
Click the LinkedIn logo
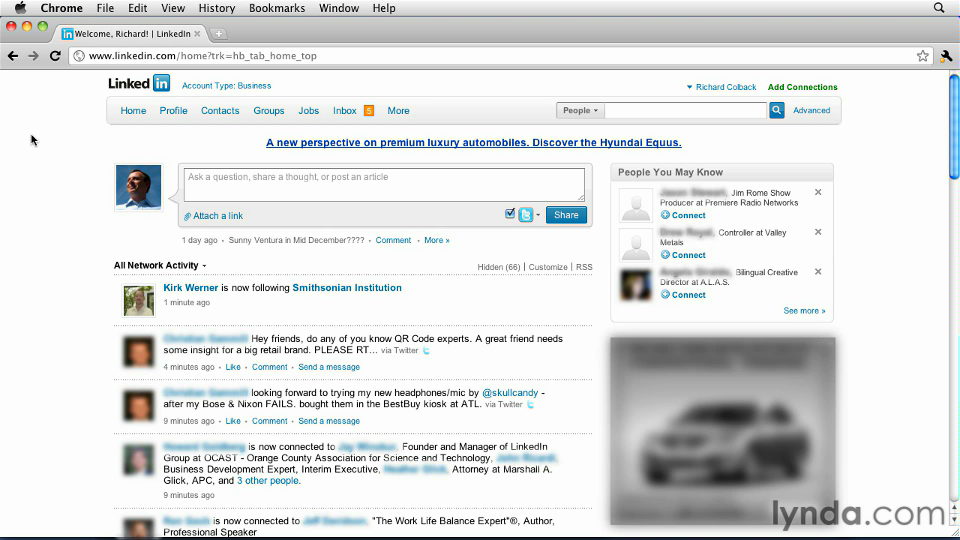[139, 83]
